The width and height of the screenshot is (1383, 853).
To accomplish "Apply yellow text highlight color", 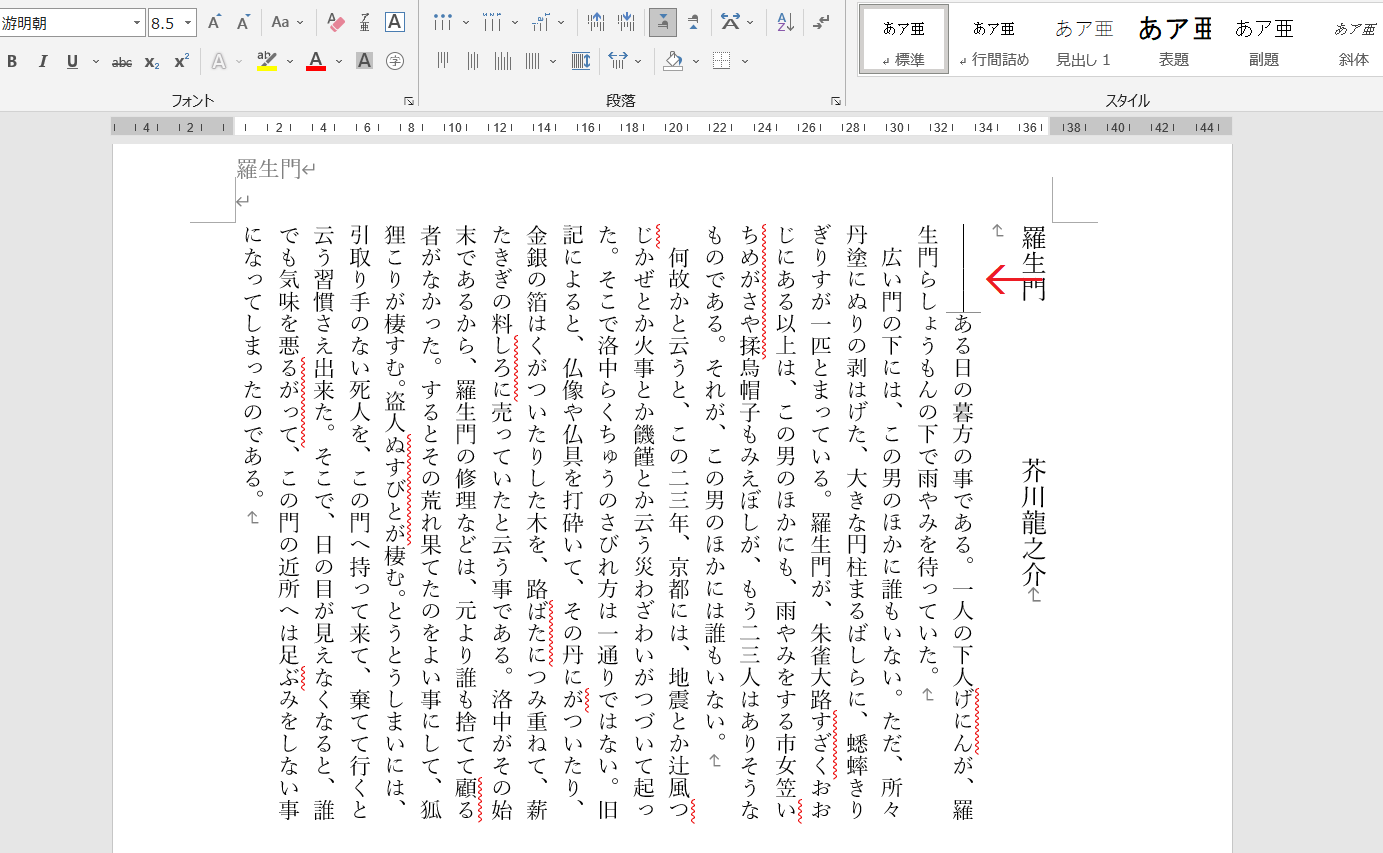I will [x=266, y=62].
